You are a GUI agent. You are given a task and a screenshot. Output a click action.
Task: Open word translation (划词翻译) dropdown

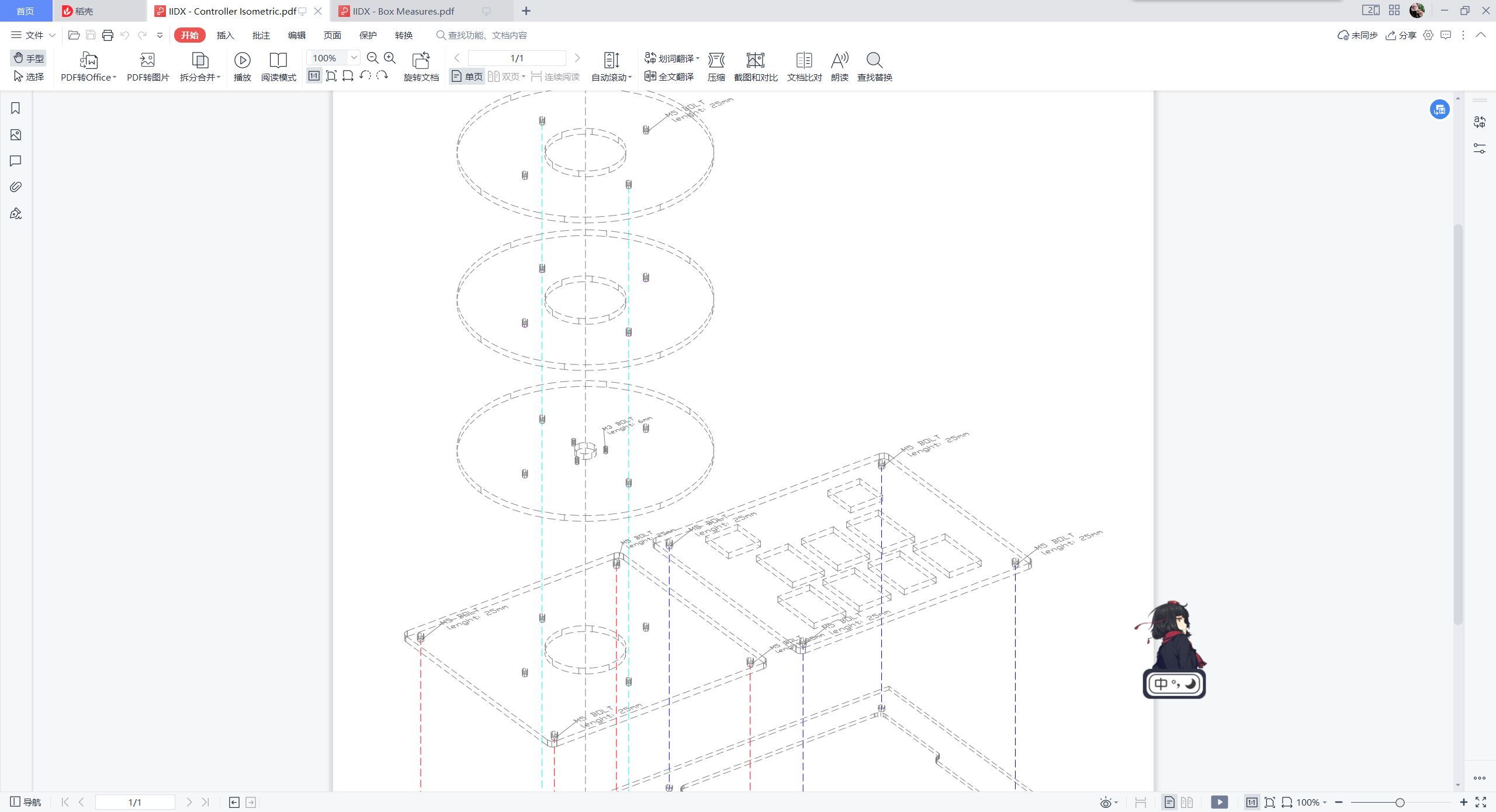pos(671,58)
